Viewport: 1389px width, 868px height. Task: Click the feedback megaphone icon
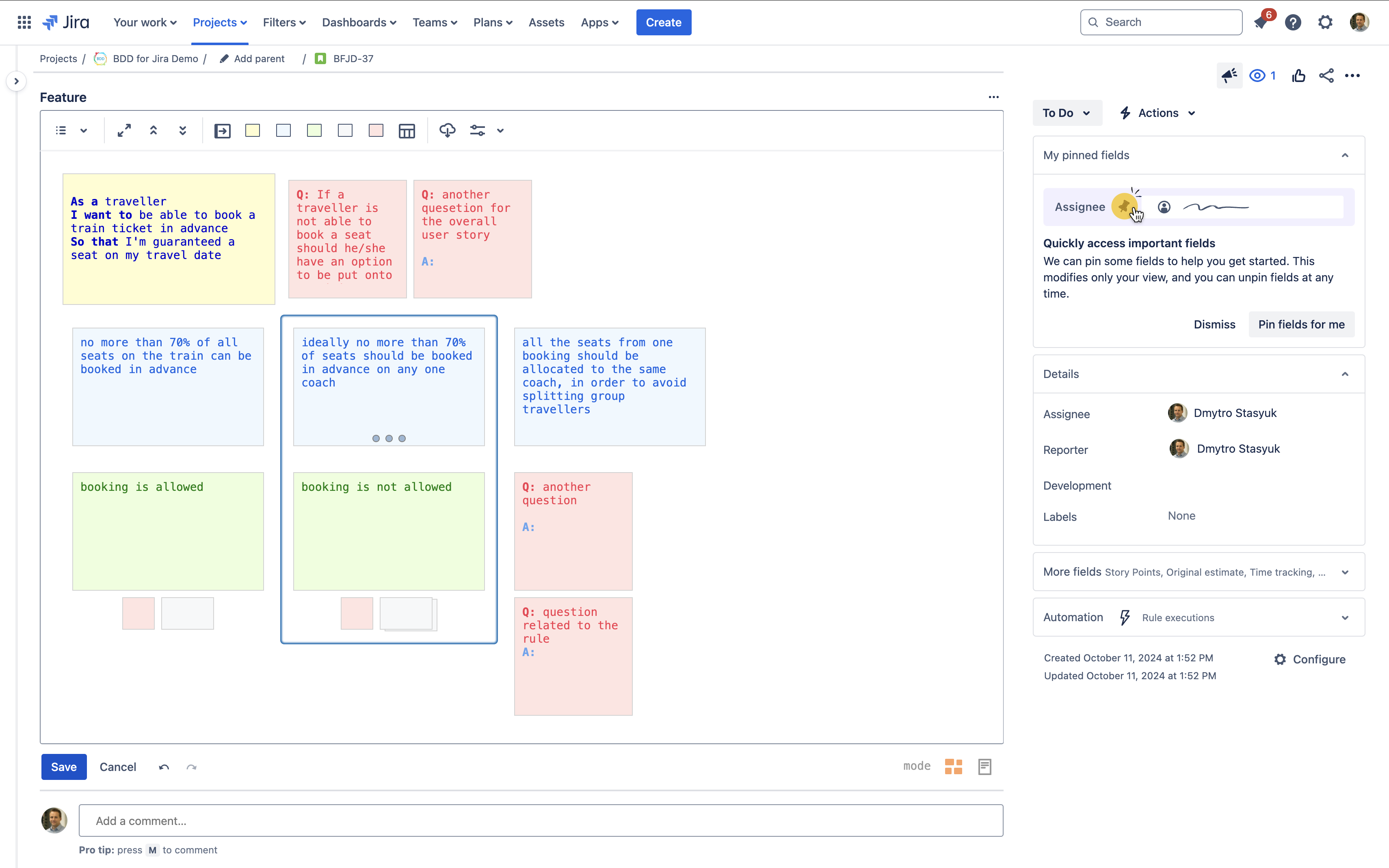[x=1229, y=75]
